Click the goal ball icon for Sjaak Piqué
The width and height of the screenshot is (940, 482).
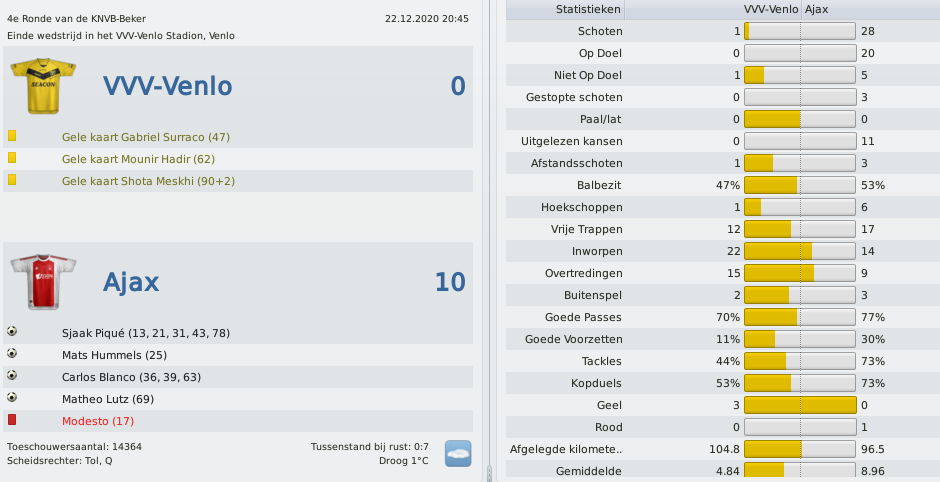click(x=12, y=332)
